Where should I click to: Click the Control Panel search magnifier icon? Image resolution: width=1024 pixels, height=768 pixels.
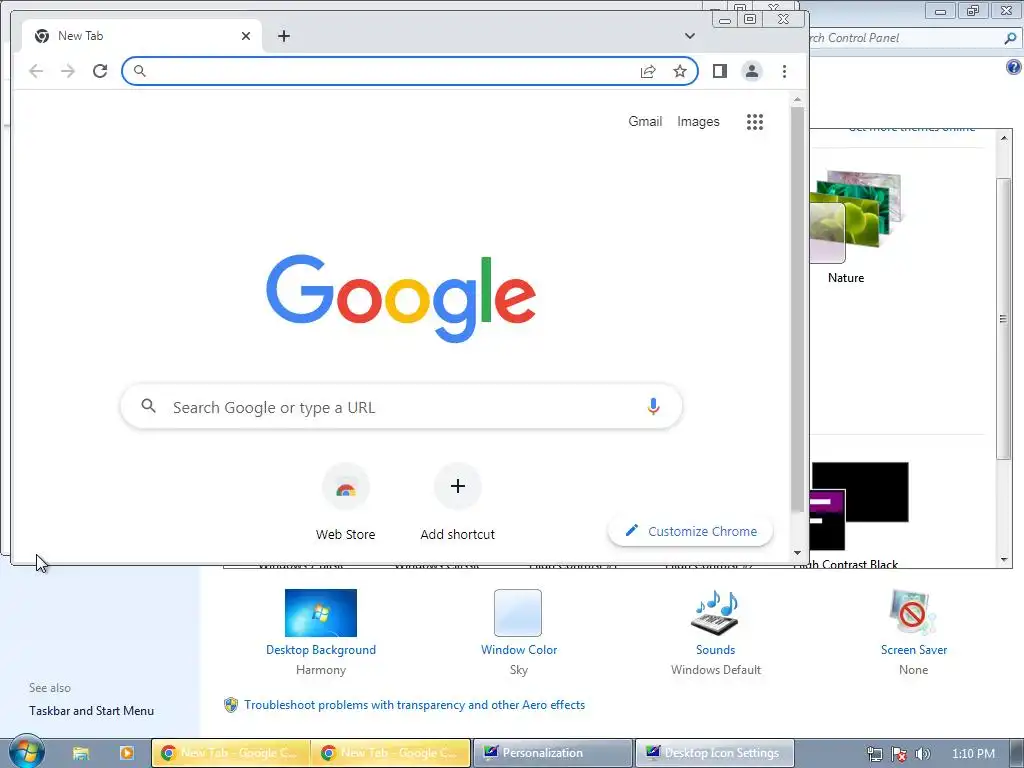click(x=1010, y=38)
